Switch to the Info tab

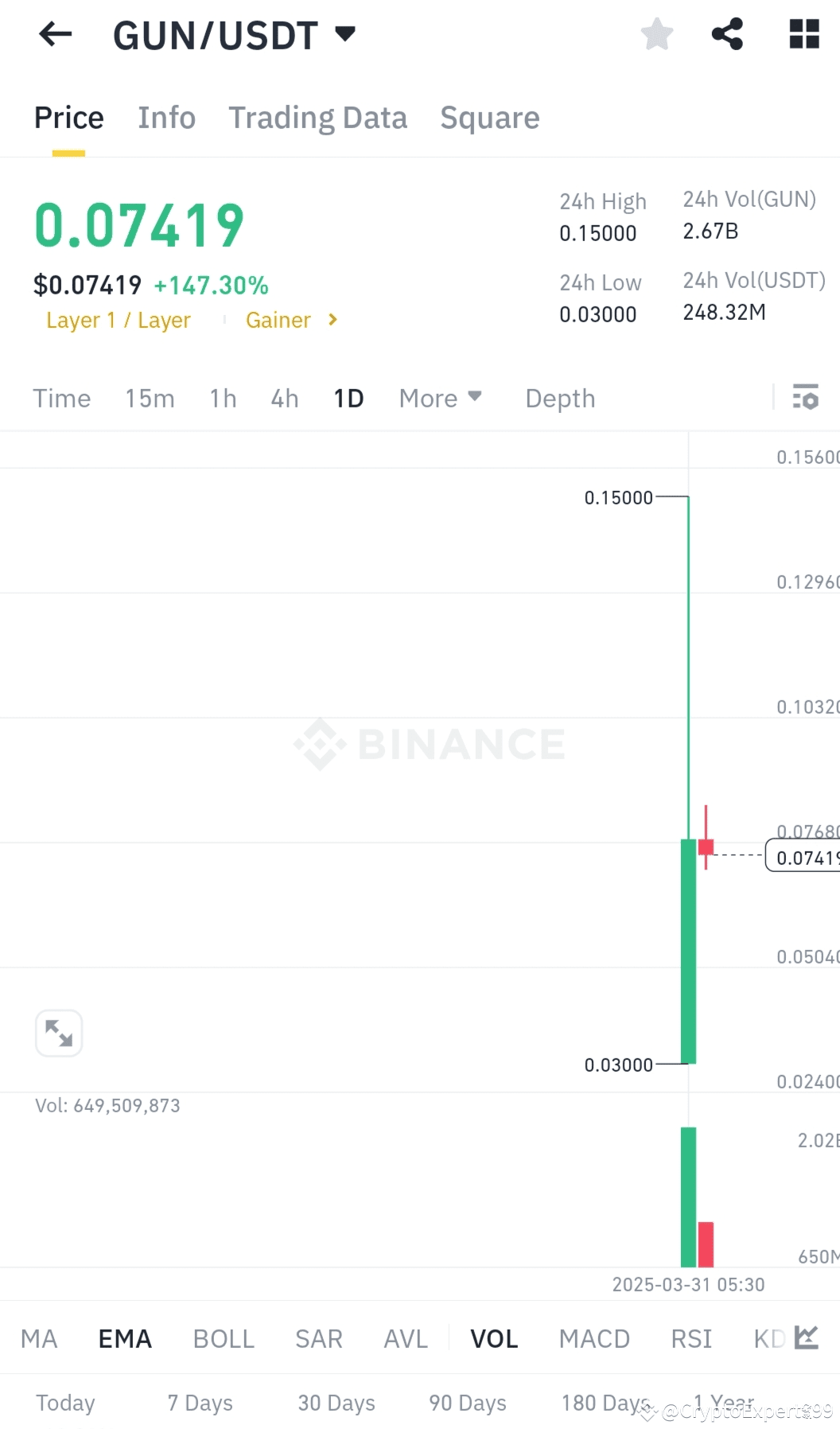click(x=166, y=118)
